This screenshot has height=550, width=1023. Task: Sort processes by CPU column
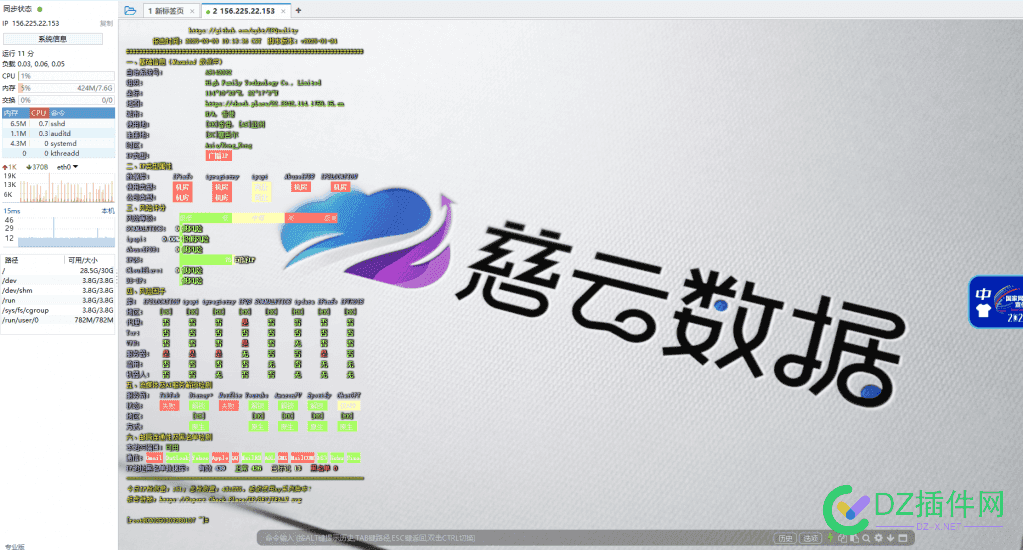tap(38, 113)
